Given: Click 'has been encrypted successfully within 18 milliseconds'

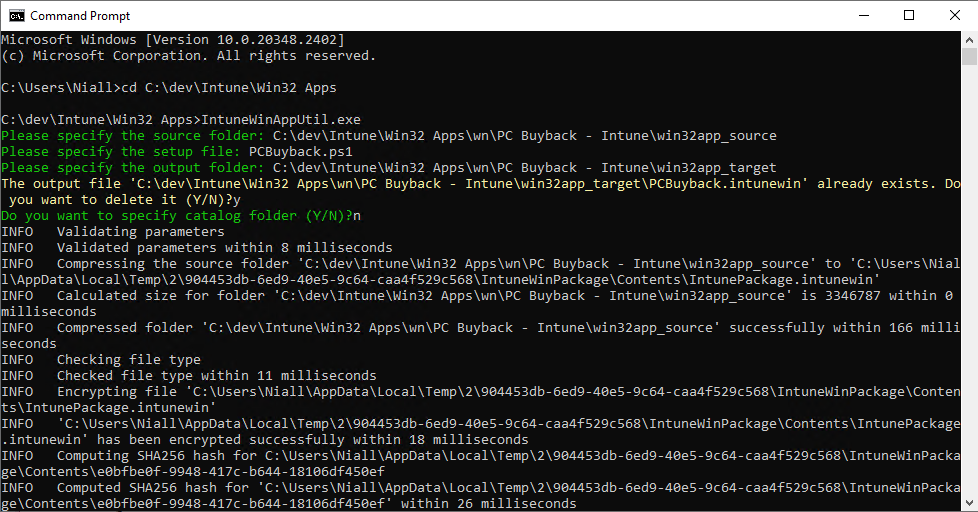Looking at the screenshot, I should click(312, 440).
